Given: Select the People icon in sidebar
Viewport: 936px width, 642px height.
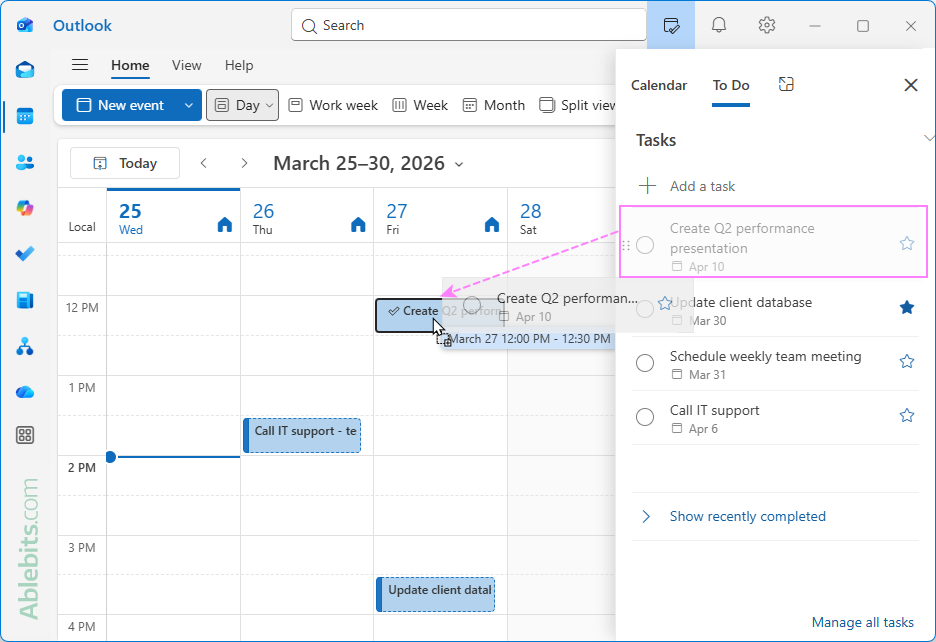Looking at the screenshot, I should point(24,161).
